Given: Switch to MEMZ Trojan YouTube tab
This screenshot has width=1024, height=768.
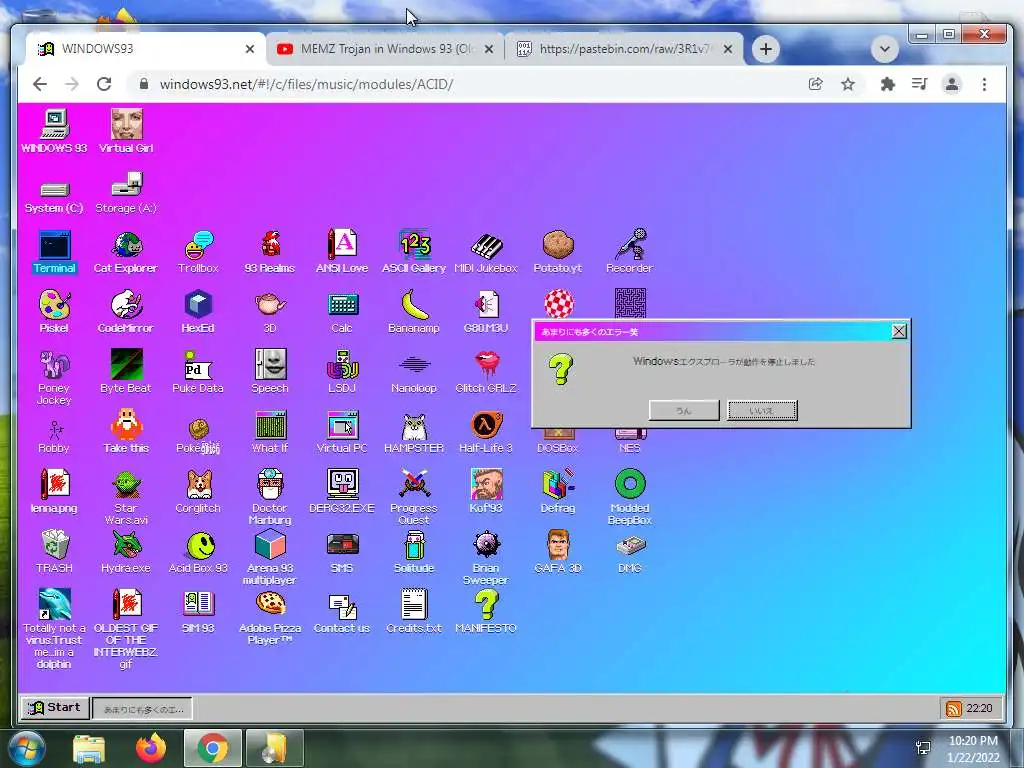Looking at the screenshot, I should coord(385,49).
